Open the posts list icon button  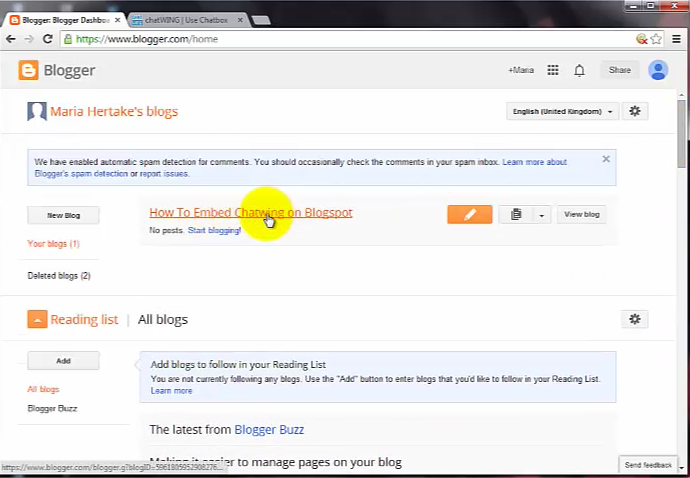[x=516, y=214]
